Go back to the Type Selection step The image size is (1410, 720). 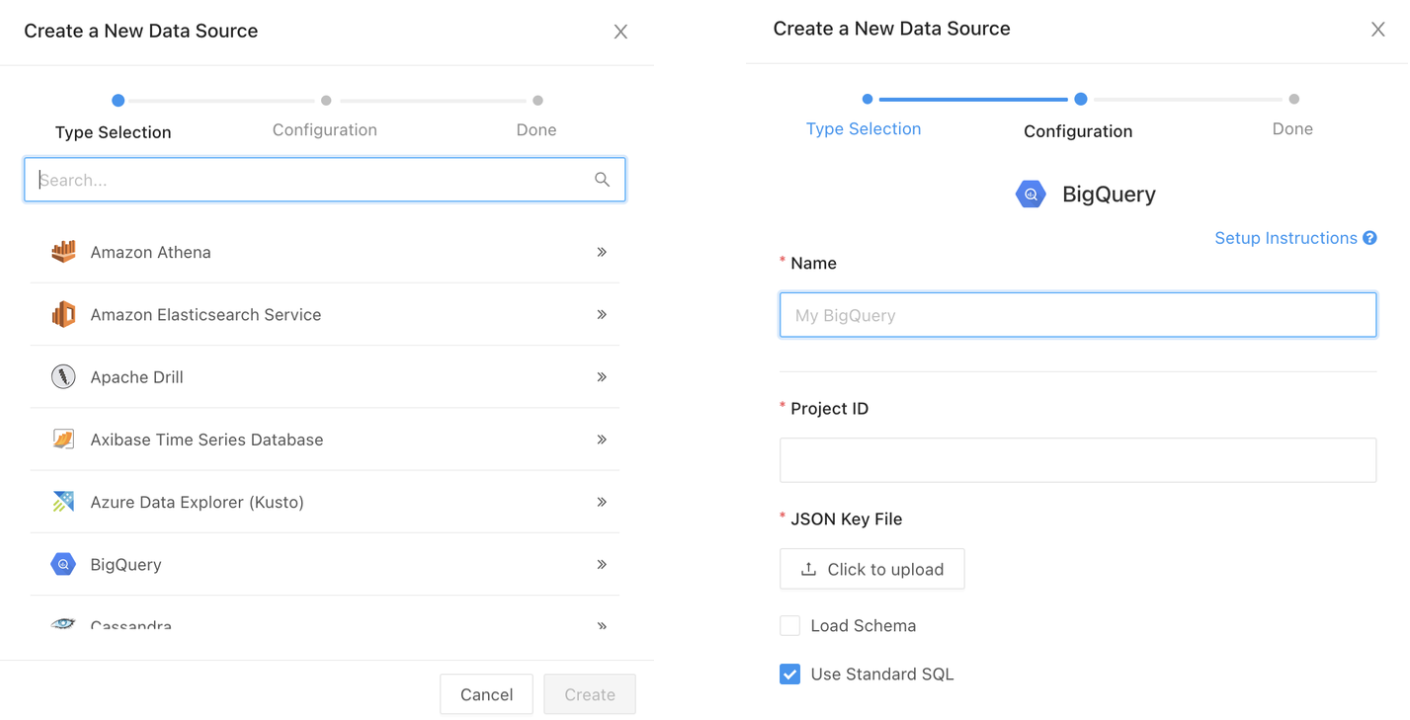(x=864, y=129)
